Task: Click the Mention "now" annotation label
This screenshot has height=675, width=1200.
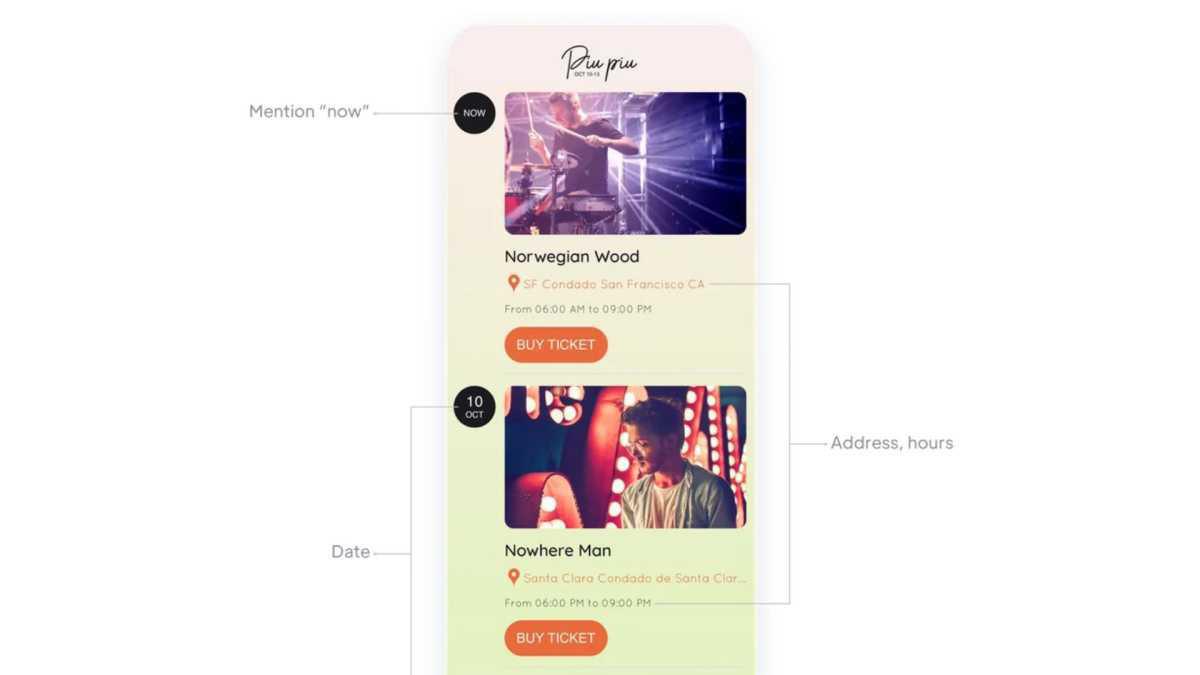Action: point(309,111)
